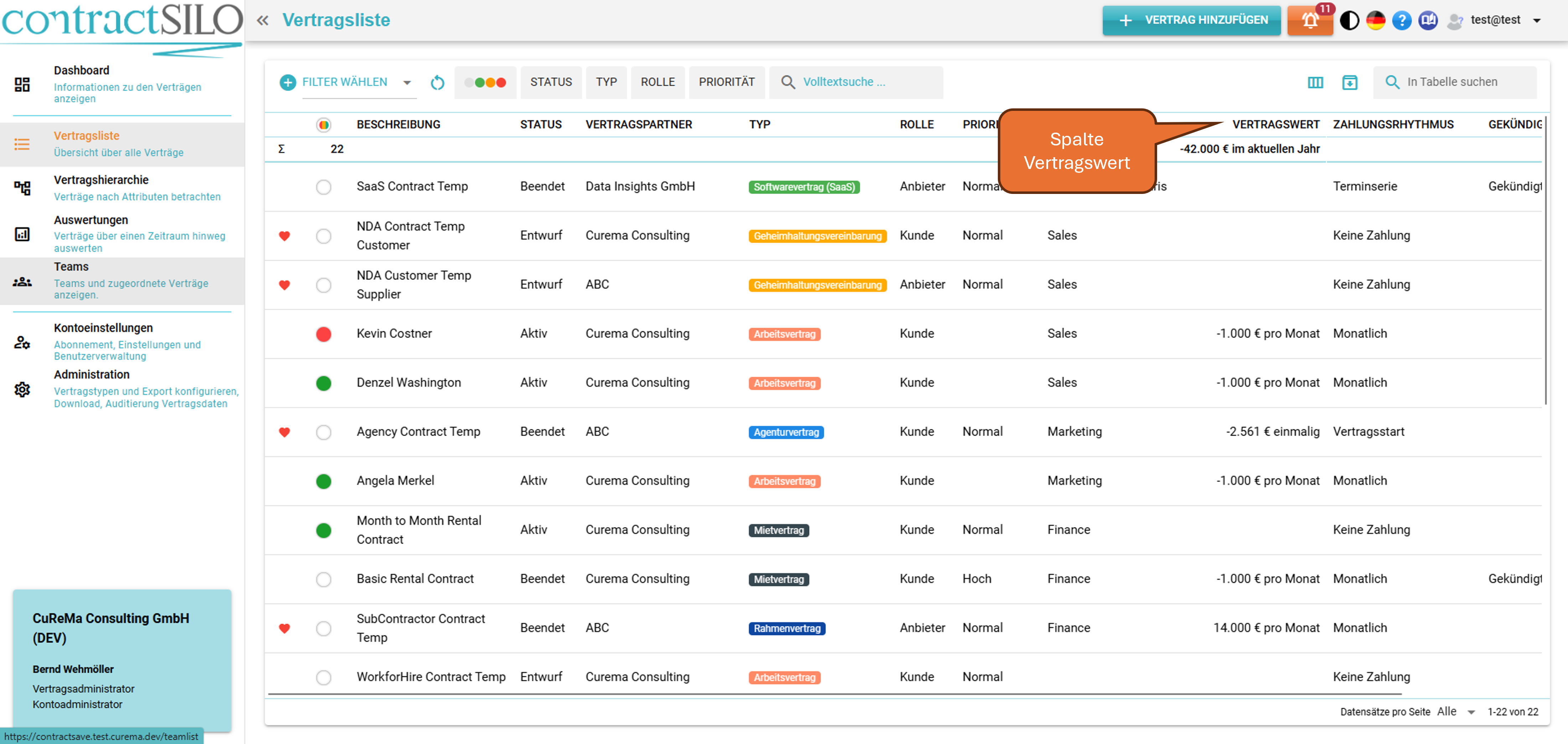Click the German flag language icon
The image size is (1568, 744).
coord(1375,21)
